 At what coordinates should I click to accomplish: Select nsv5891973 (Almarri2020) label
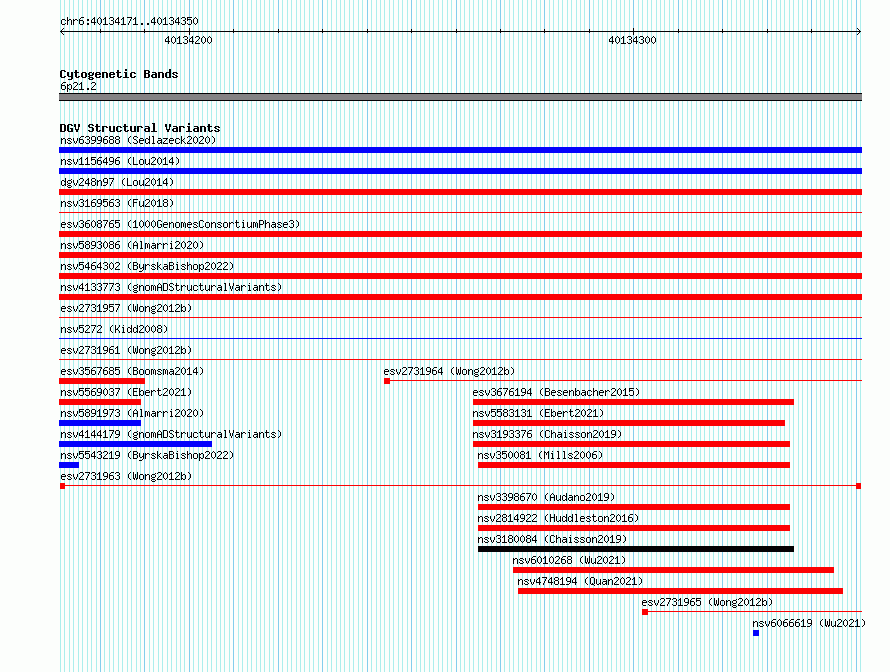[132, 413]
